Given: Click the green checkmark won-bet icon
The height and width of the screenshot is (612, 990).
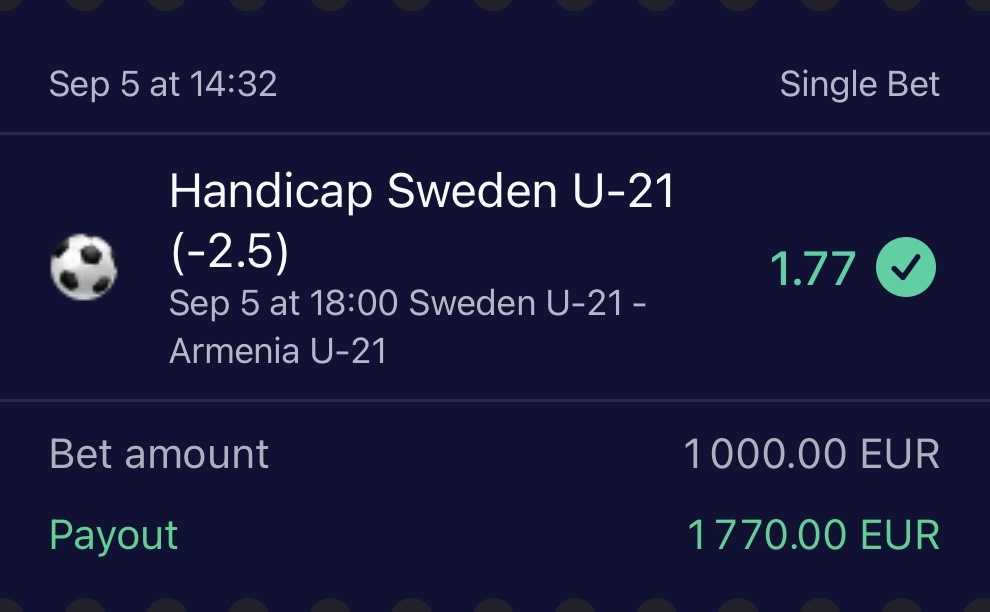Looking at the screenshot, I should (906, 268).
